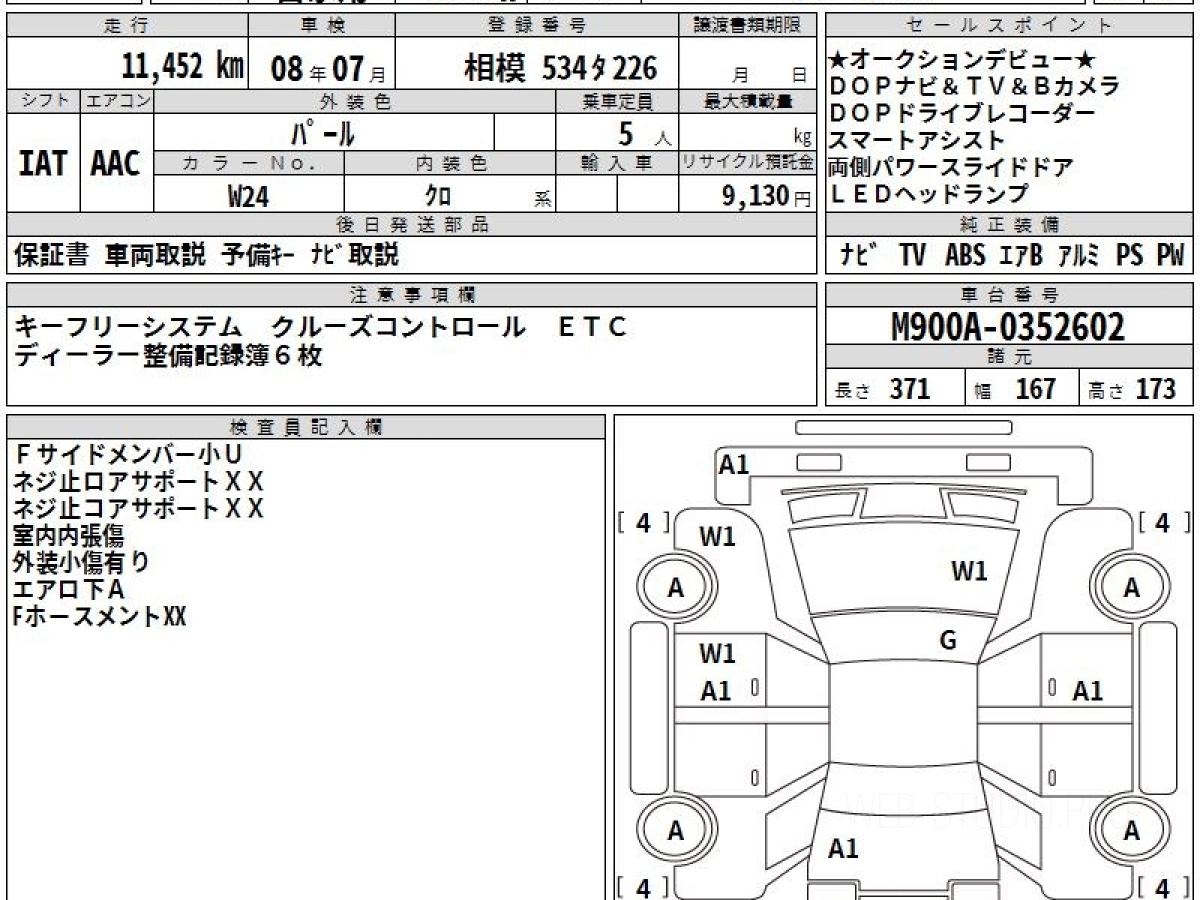Select inspector note 外装小傷有り
Screen dimensions: 1200x900
coord(82,562)
